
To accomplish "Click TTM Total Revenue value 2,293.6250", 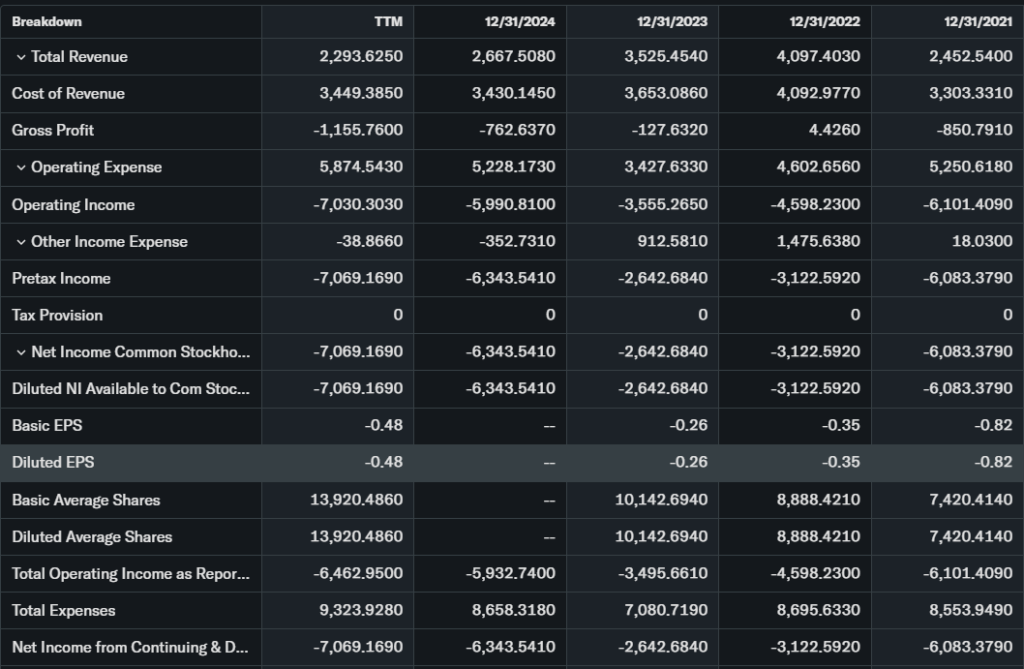I will coord(361,57).
